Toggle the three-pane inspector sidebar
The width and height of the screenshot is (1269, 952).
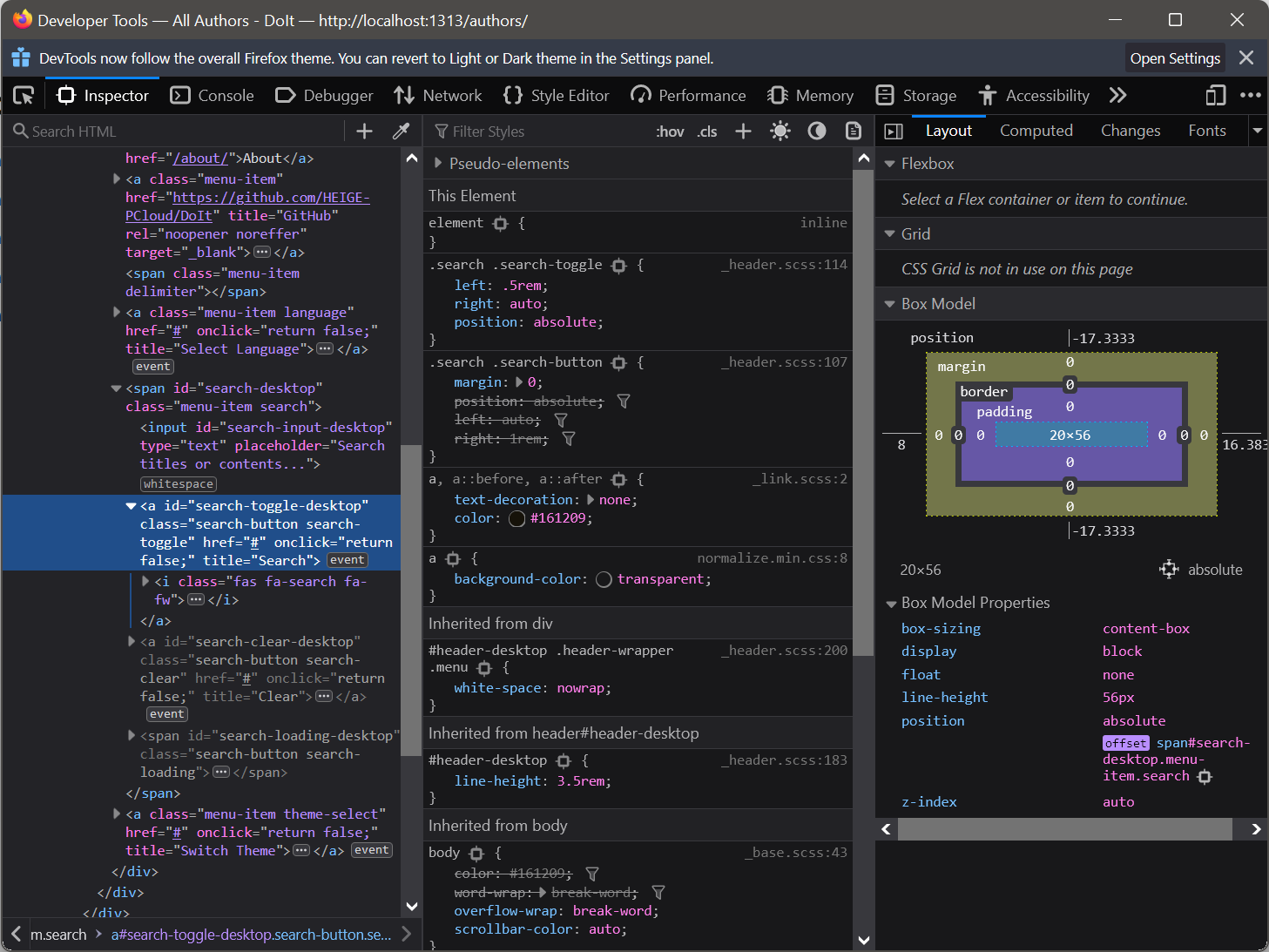pos(894,132)
